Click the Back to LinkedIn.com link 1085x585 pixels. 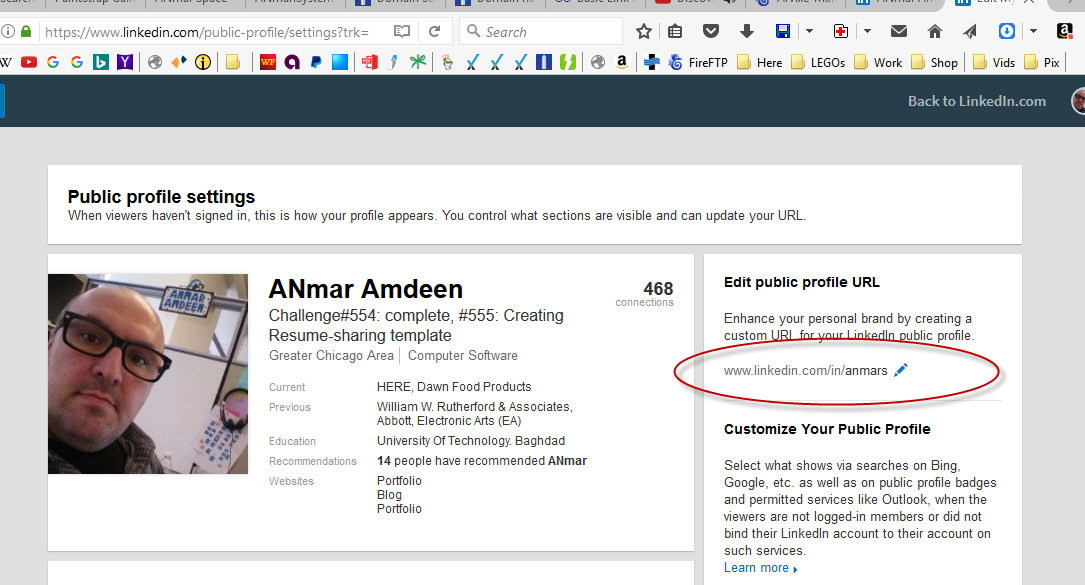click(976, 101)
